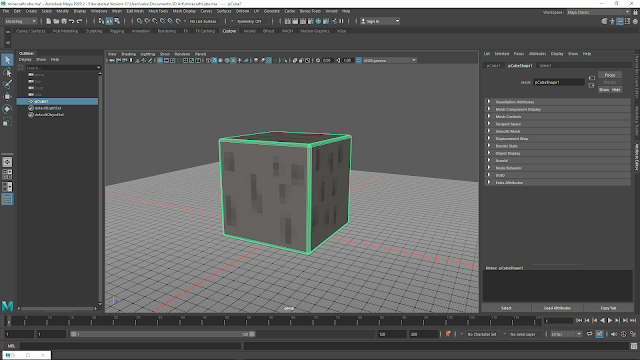This screenshot has width=640, height=360.
Task: Open the Mesh Tools menu
Action: (158, 11)
